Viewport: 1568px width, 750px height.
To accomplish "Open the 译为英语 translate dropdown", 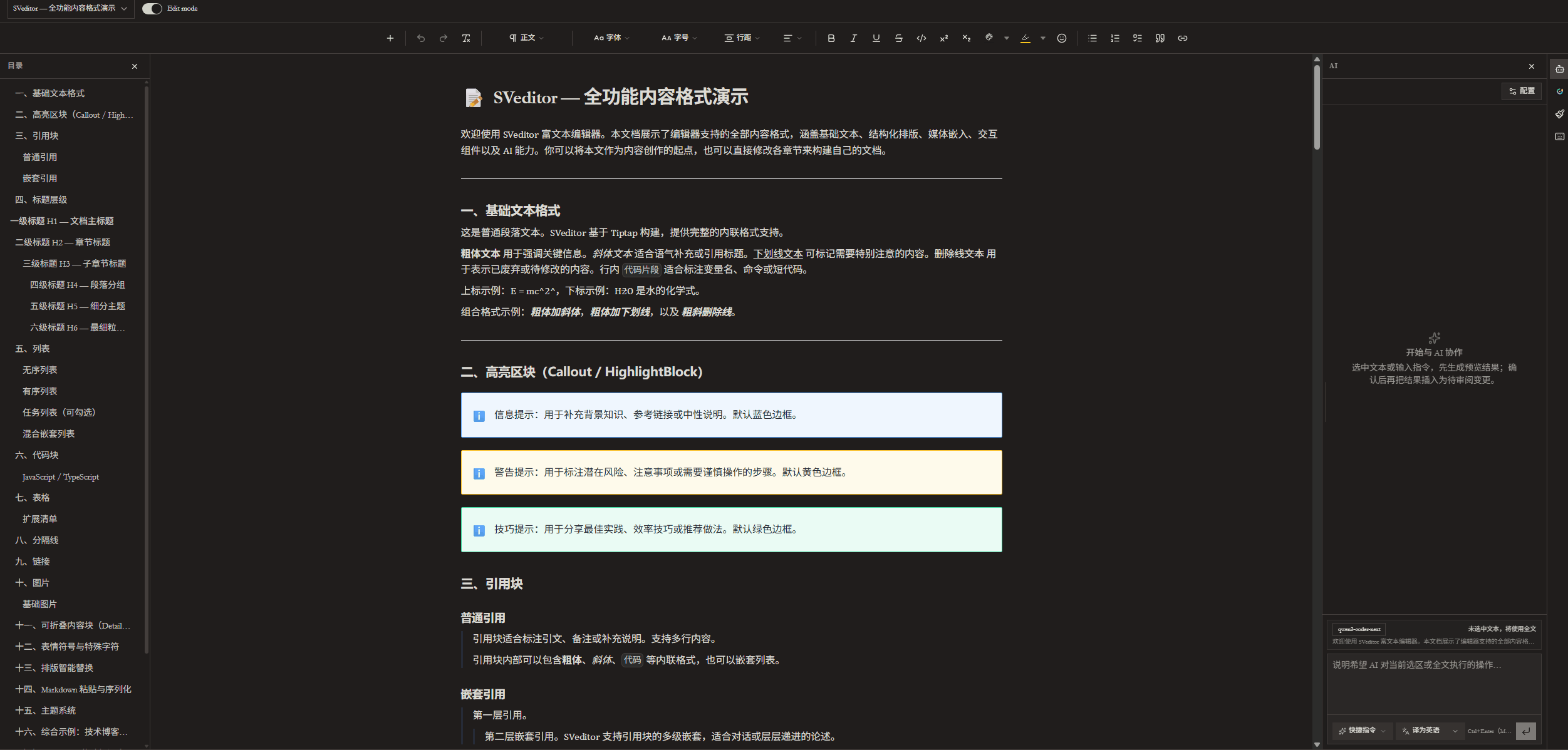I will [1430, 731].
